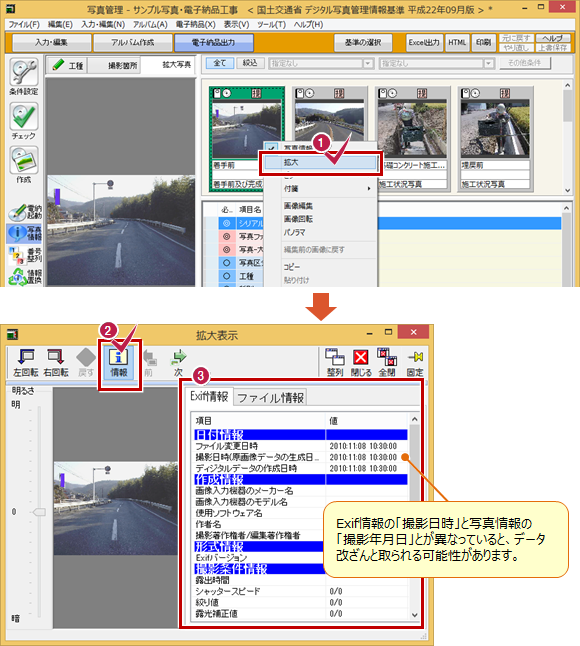The image size is (580, 646).
Task: Toggle the 全て filter button
Action: [x=220, y=63]
